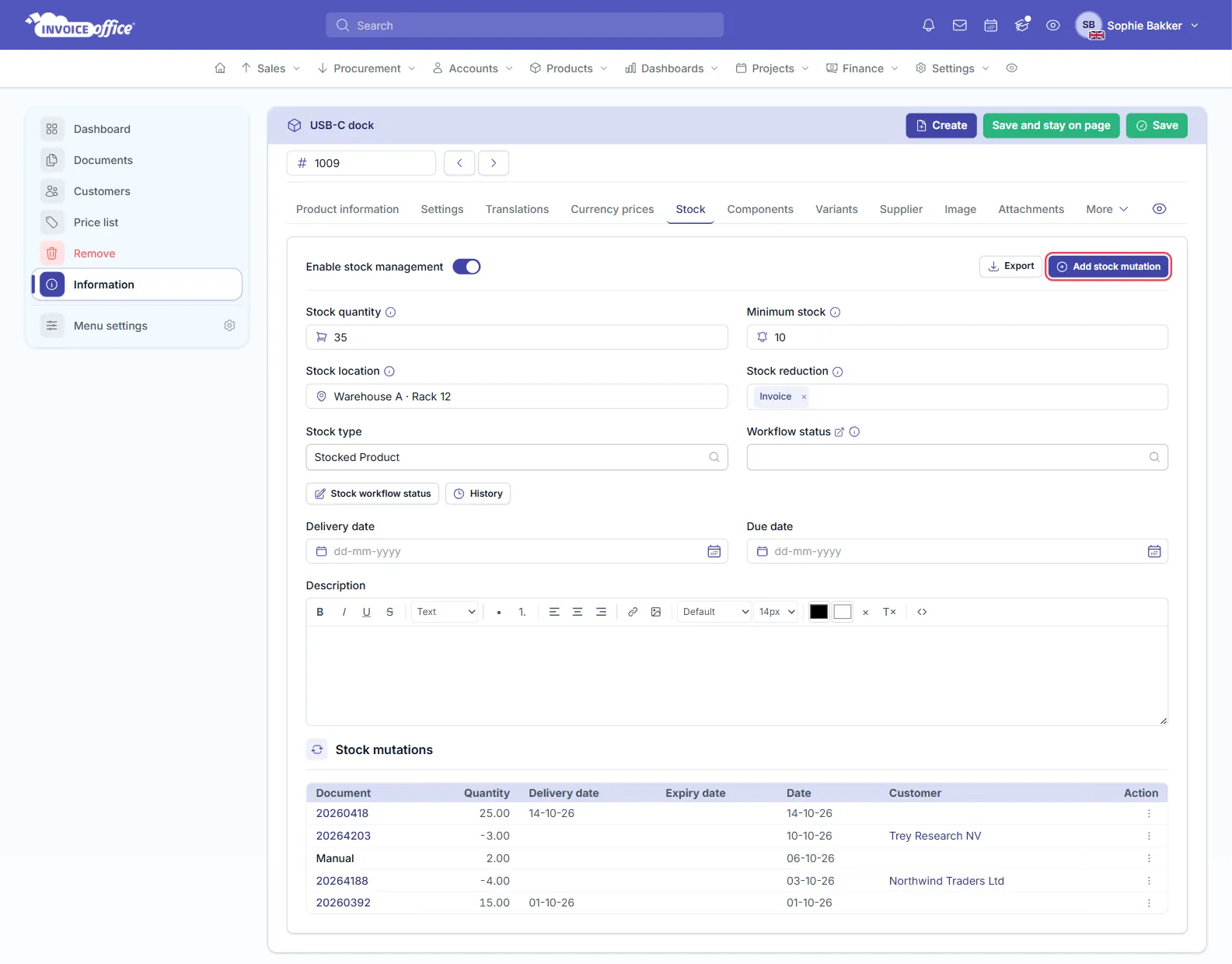Expand the Text style dropdown
Screen dimensions: 1232x964
(445, 612)
